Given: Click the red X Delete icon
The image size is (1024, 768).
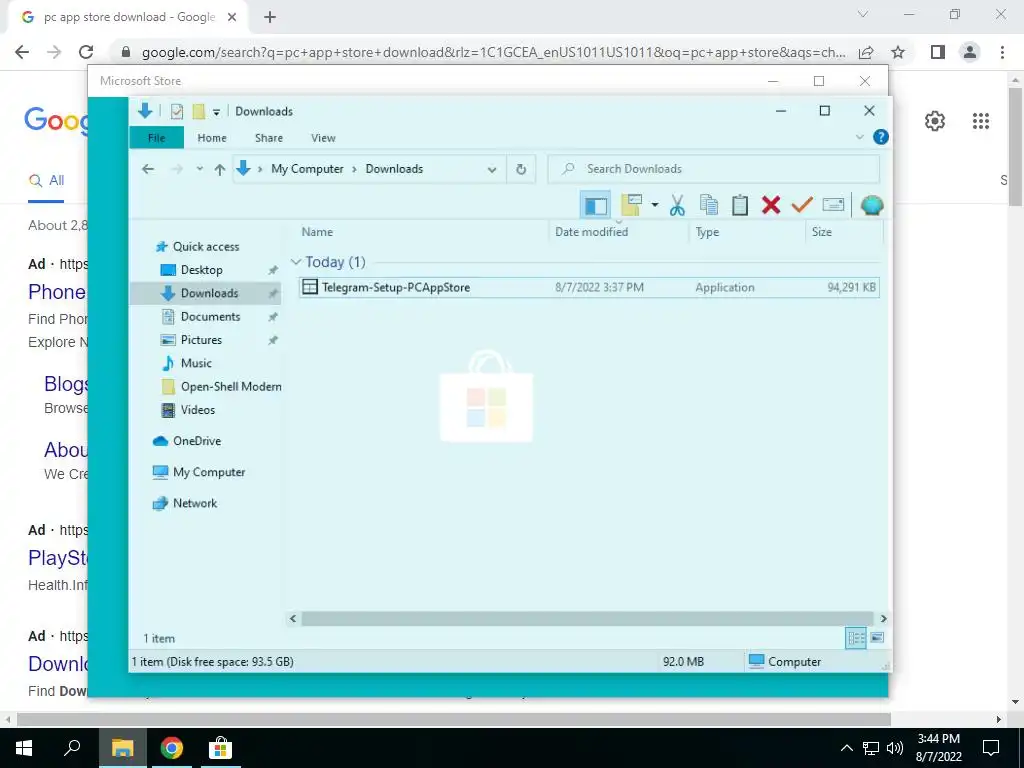Looking at the screenshot, I should (771, 205).
